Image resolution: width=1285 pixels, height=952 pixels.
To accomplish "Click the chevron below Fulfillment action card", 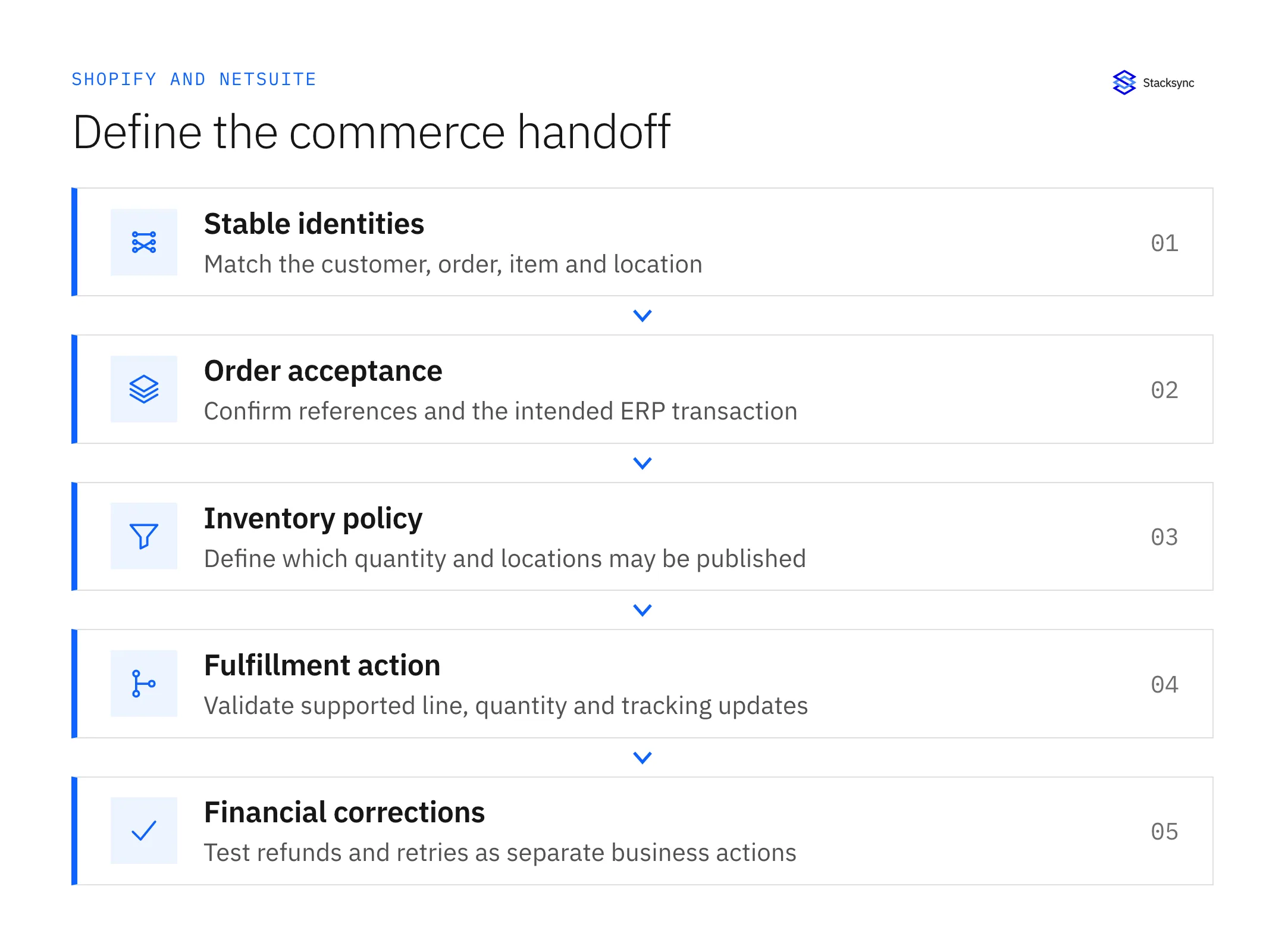I will tap(642, 757).
